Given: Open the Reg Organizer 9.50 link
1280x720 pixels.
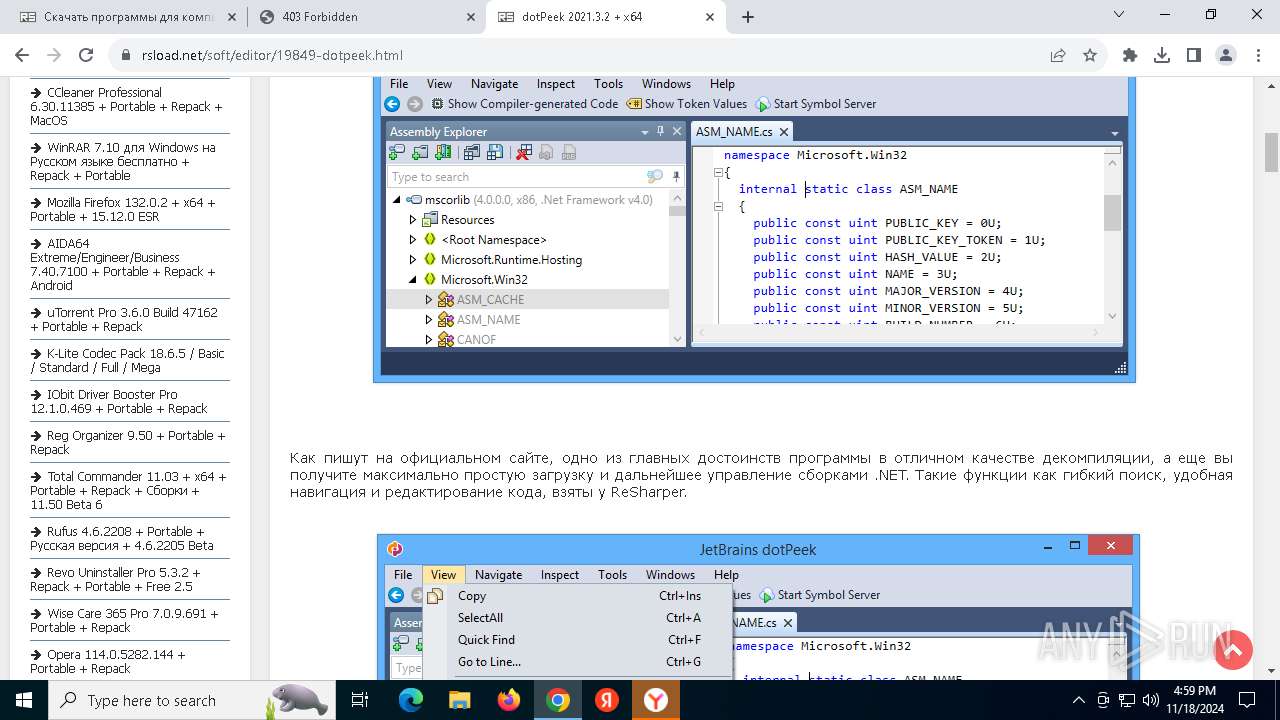Looking at the screenshot, I should pyautogui.click(x=128, y=442).
